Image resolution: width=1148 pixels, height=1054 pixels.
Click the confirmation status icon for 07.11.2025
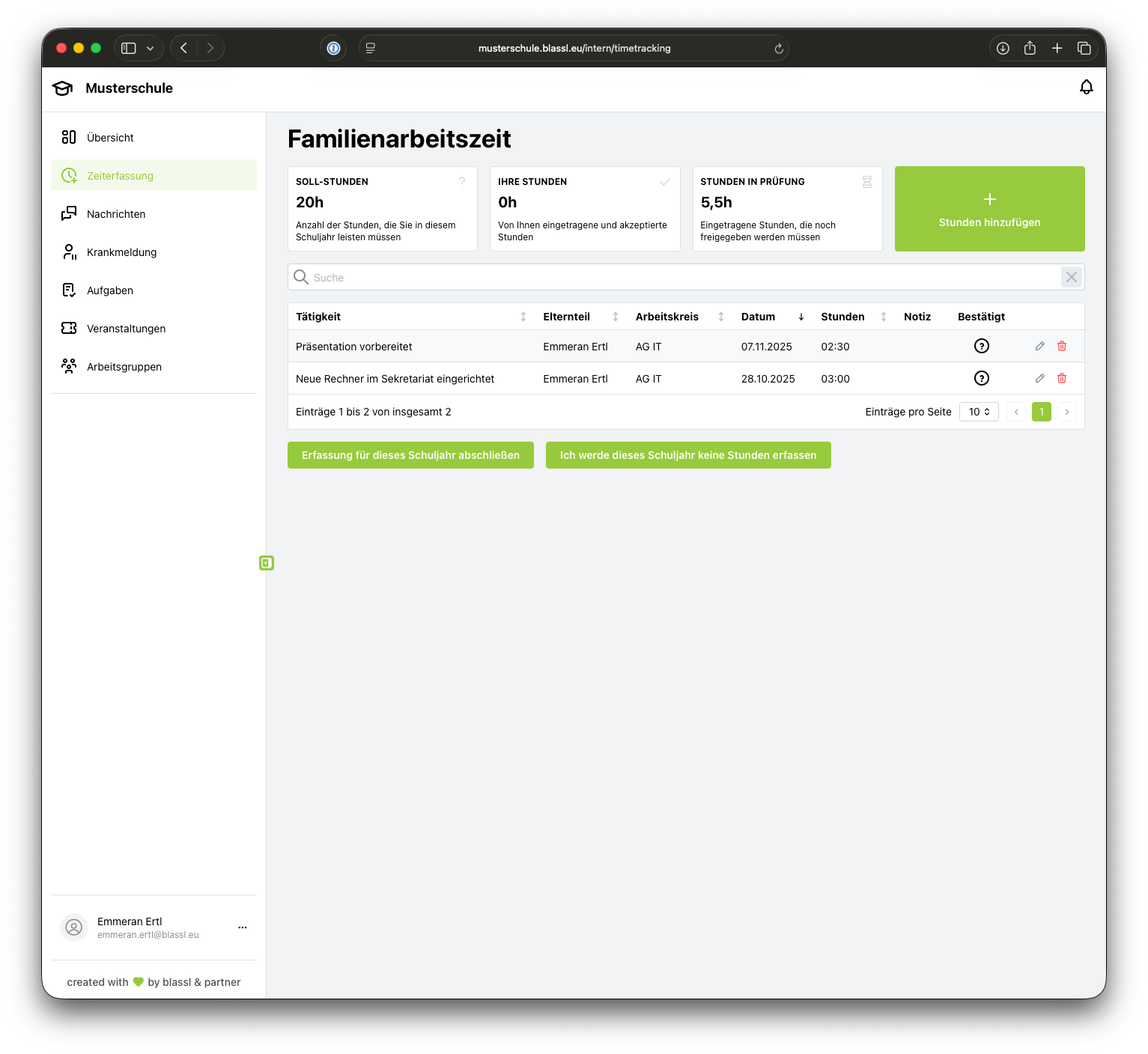click(x=981, y=346)
